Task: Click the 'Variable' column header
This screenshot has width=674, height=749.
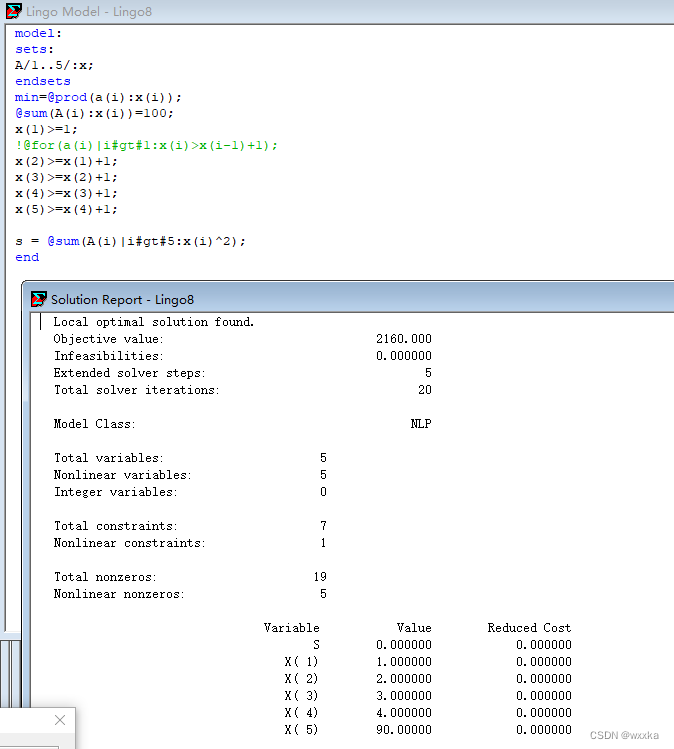Action: [x=291, y=628]
